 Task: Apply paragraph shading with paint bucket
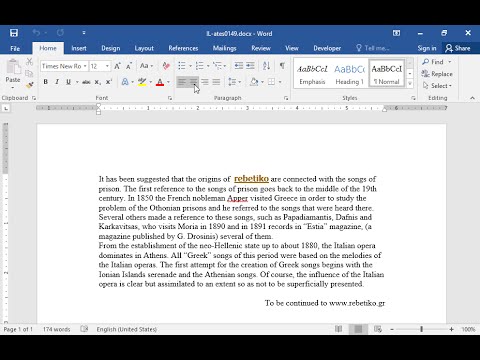pos(254,82)
